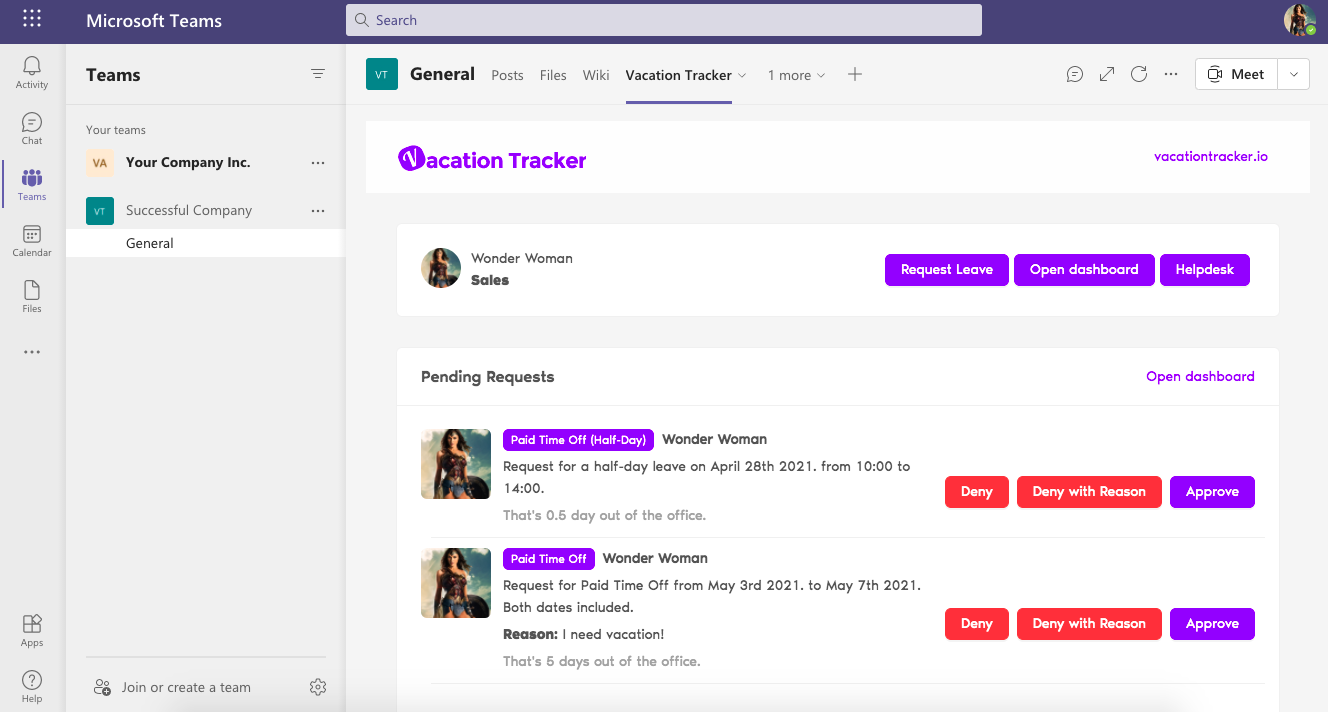Viewport: 1328px width, 712px height.
Task: Deny with Reason the half-day request
Action: 1089,491
